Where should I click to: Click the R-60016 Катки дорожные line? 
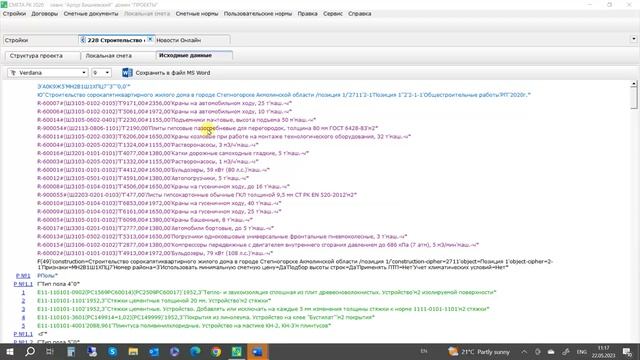[173, 153]
